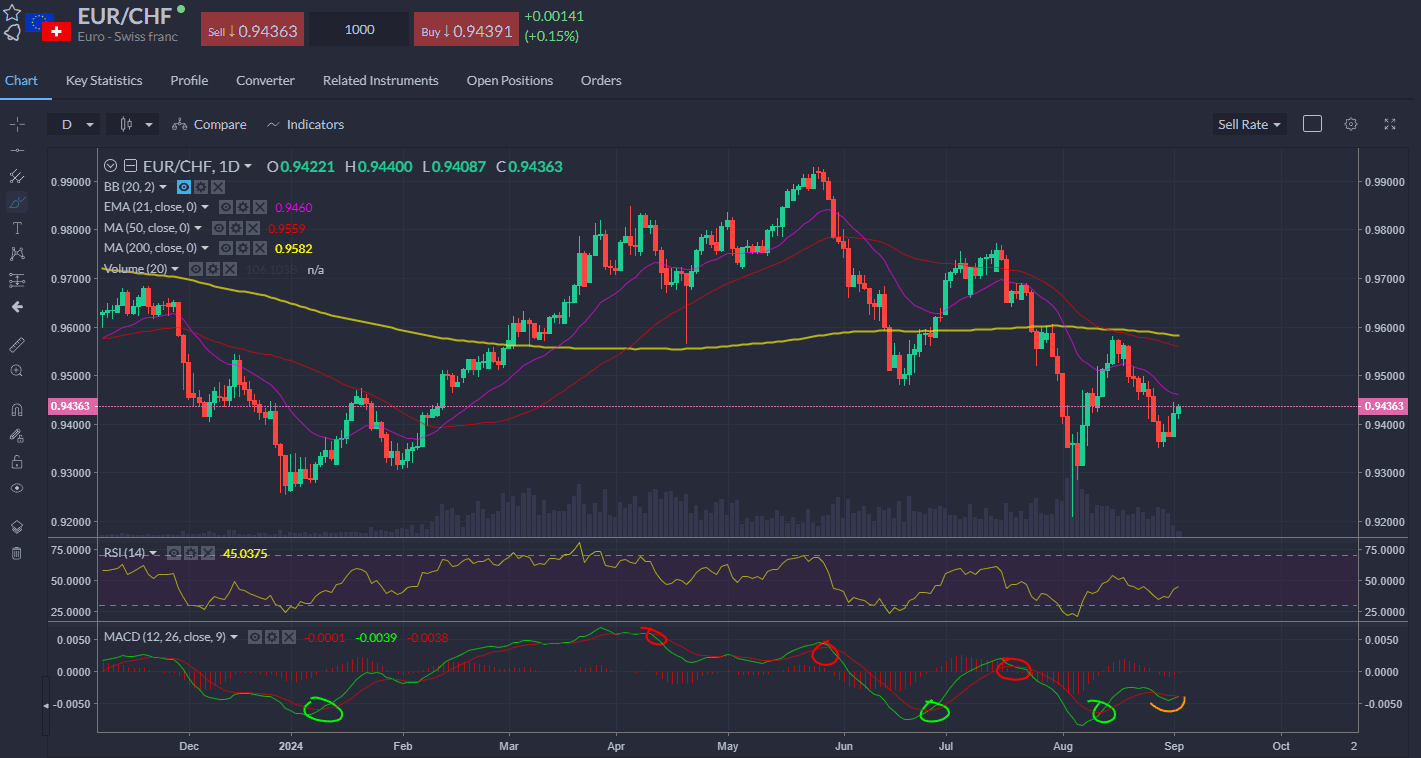Click the 1000 trade amount field
This screenshot has height=758, width=1421.
[x=359, y=30]
